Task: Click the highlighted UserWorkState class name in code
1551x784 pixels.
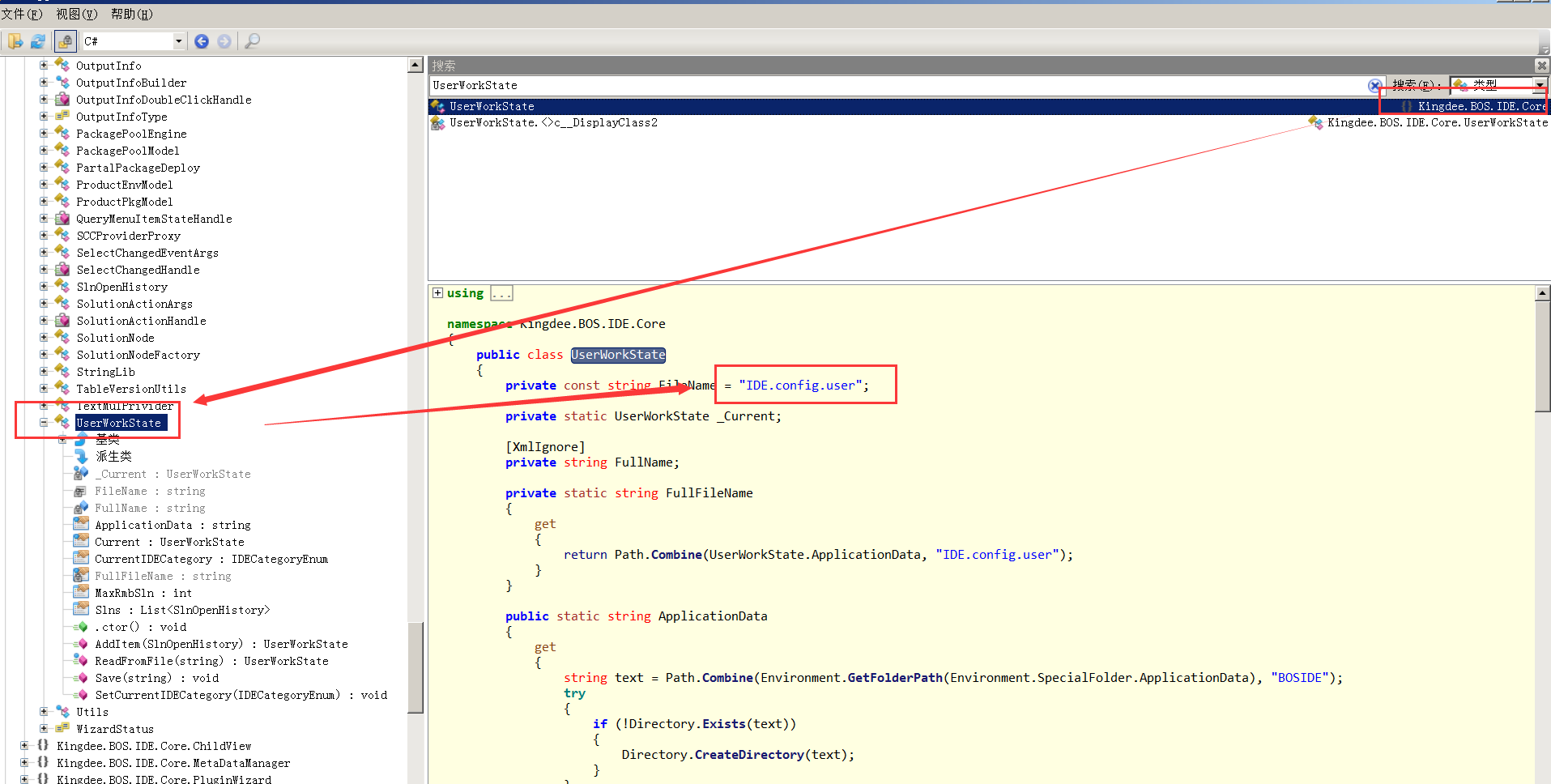Action: point(618,355)
